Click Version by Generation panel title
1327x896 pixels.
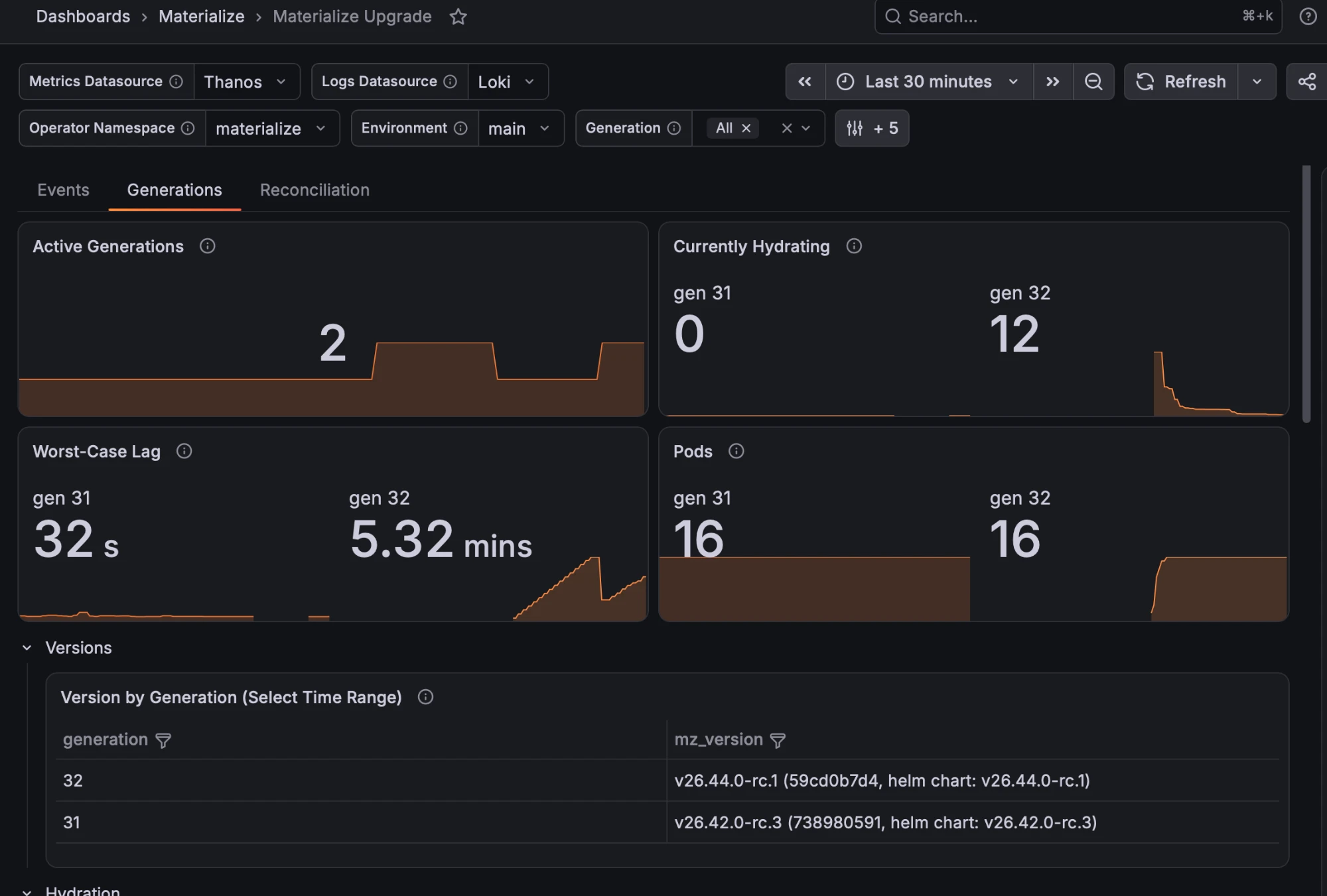(232, 698)
